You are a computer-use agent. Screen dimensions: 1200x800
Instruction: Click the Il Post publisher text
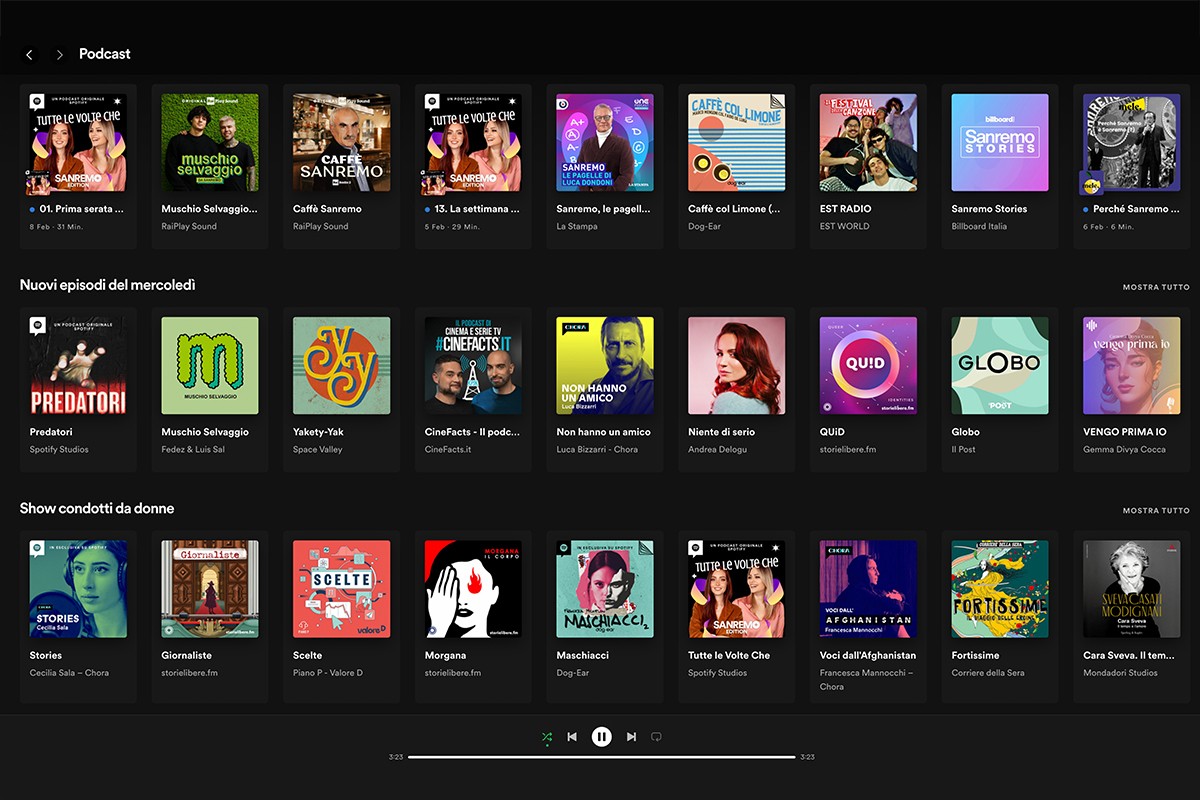[963, 450]
